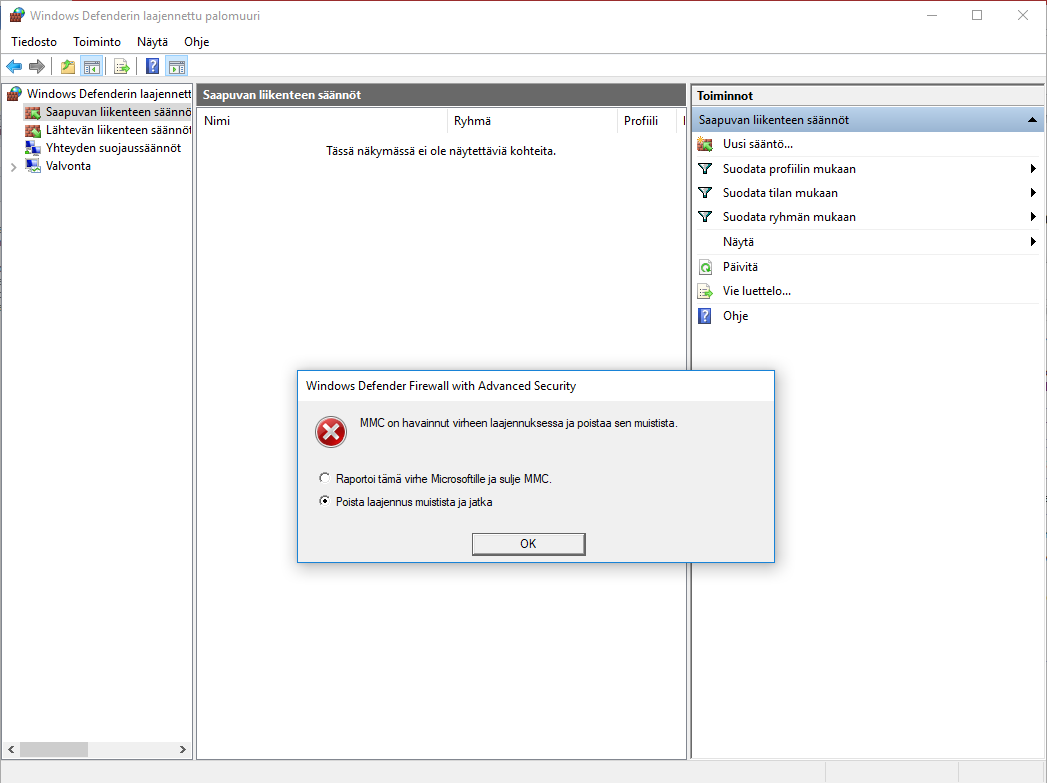Open the Näytä submenu arrow in Toiminnot

(x=1034, y=242)
